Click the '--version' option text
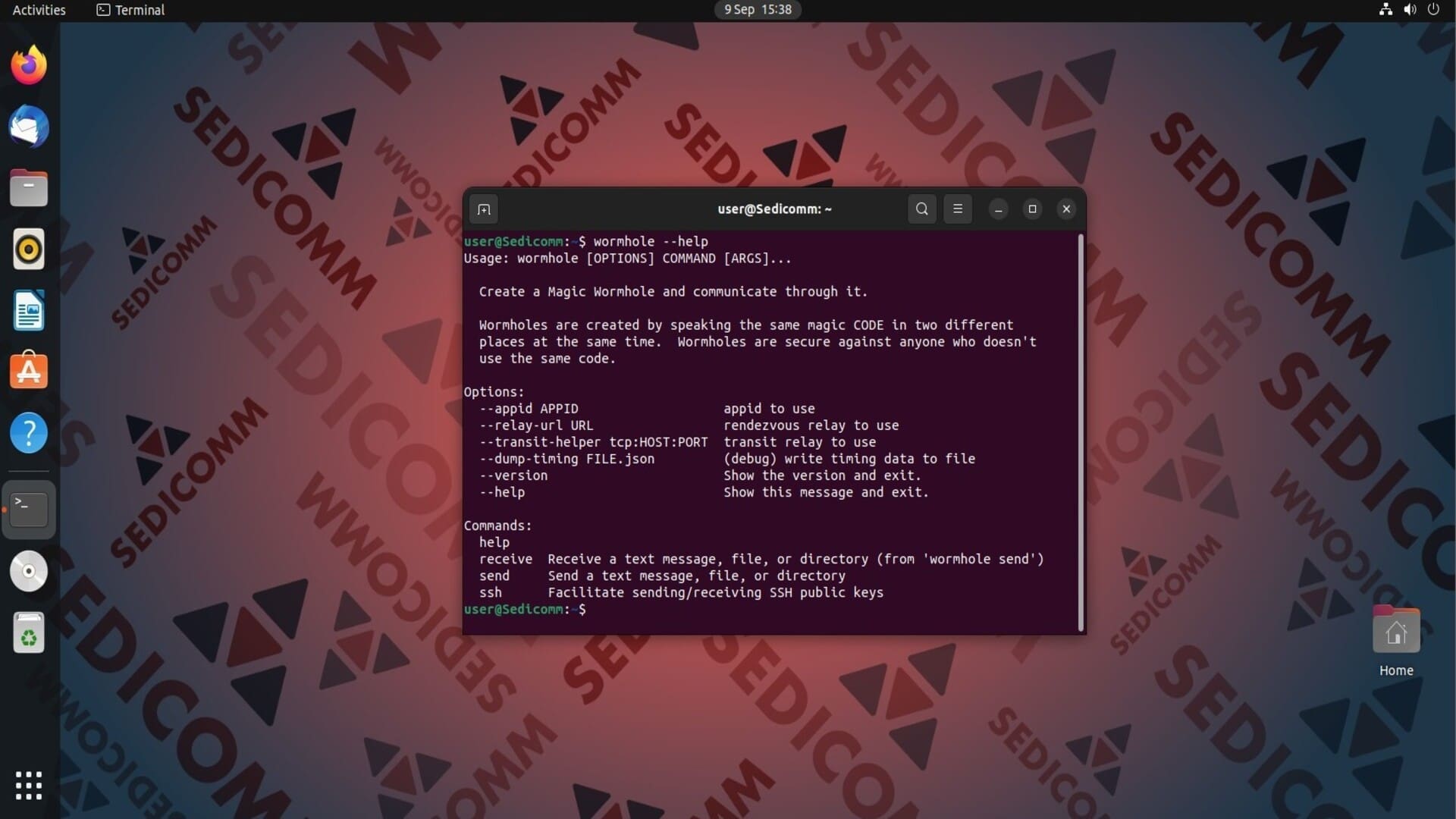Screen dimensions: 1456x819 pos(513,475)
